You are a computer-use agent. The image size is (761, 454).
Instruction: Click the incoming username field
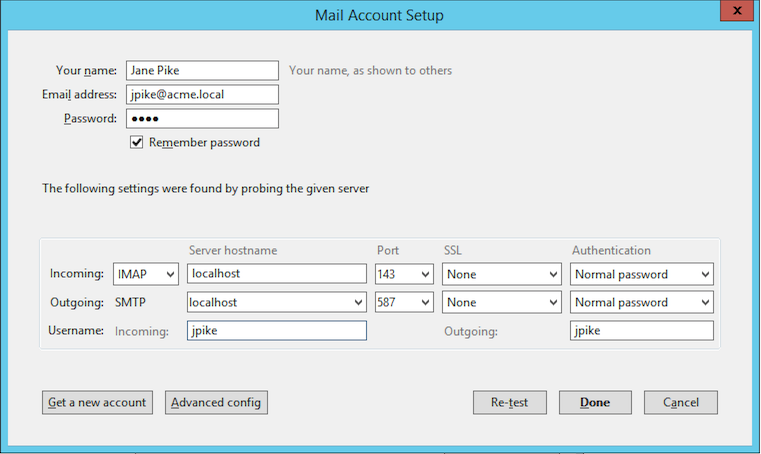(x=276, y=331)
